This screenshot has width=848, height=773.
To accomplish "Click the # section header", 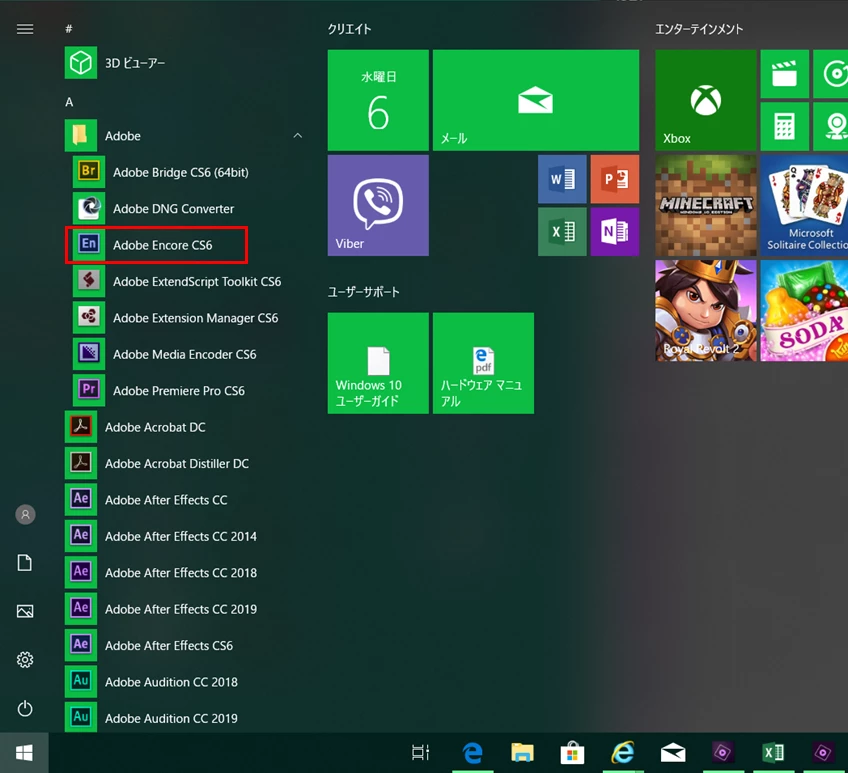I will click(69, 29).
